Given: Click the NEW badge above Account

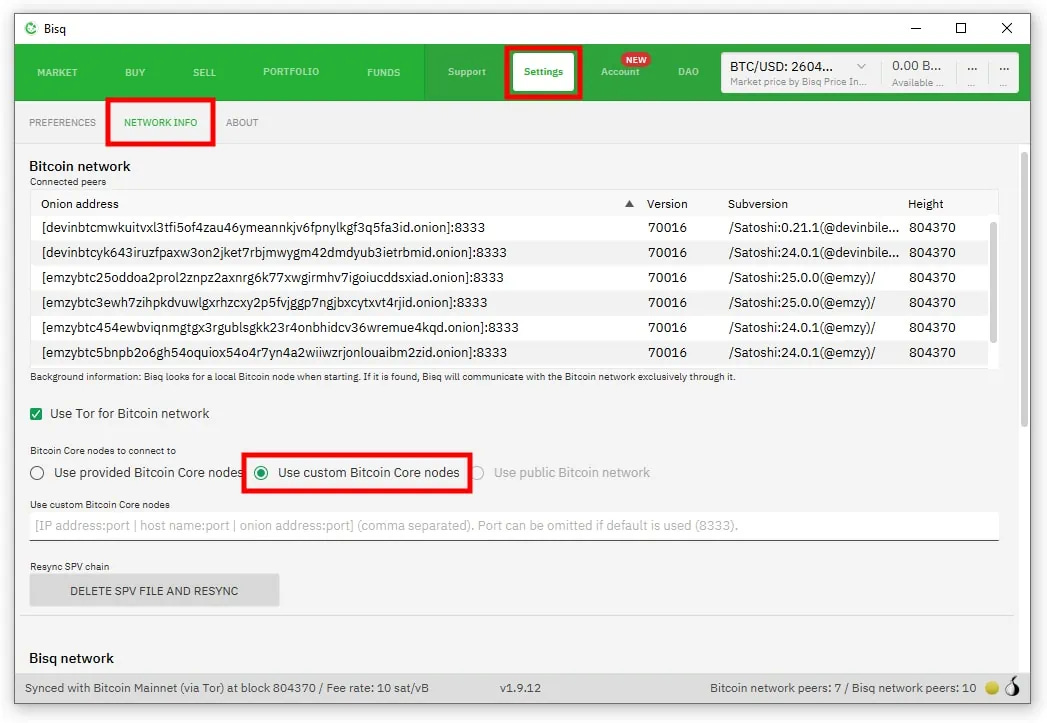Looking at the screenshot, I should tap(636, 59).
